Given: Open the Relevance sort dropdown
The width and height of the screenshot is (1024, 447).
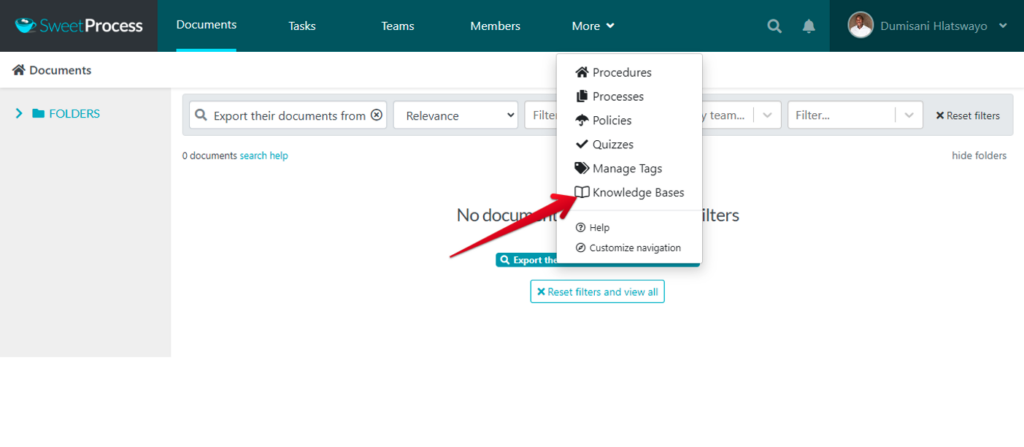Looking at the screenshot, I should coord(455,115).
